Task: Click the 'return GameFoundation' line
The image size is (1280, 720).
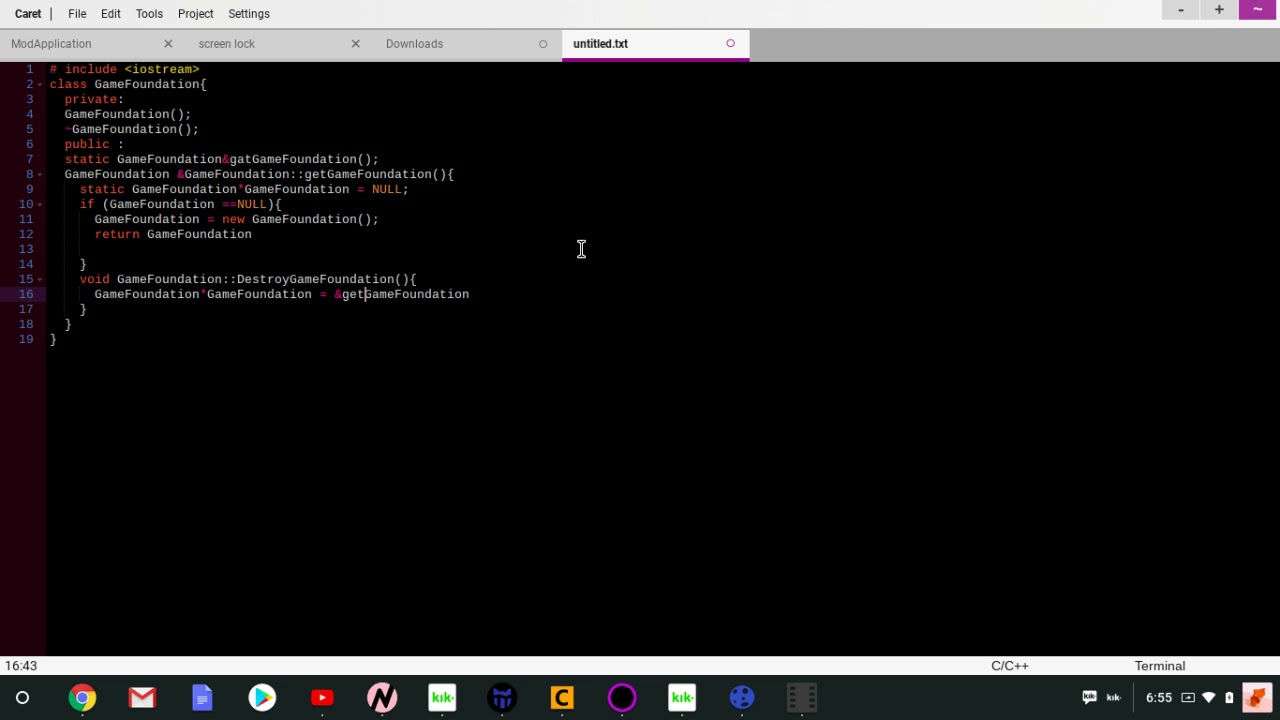Action: 173,234
